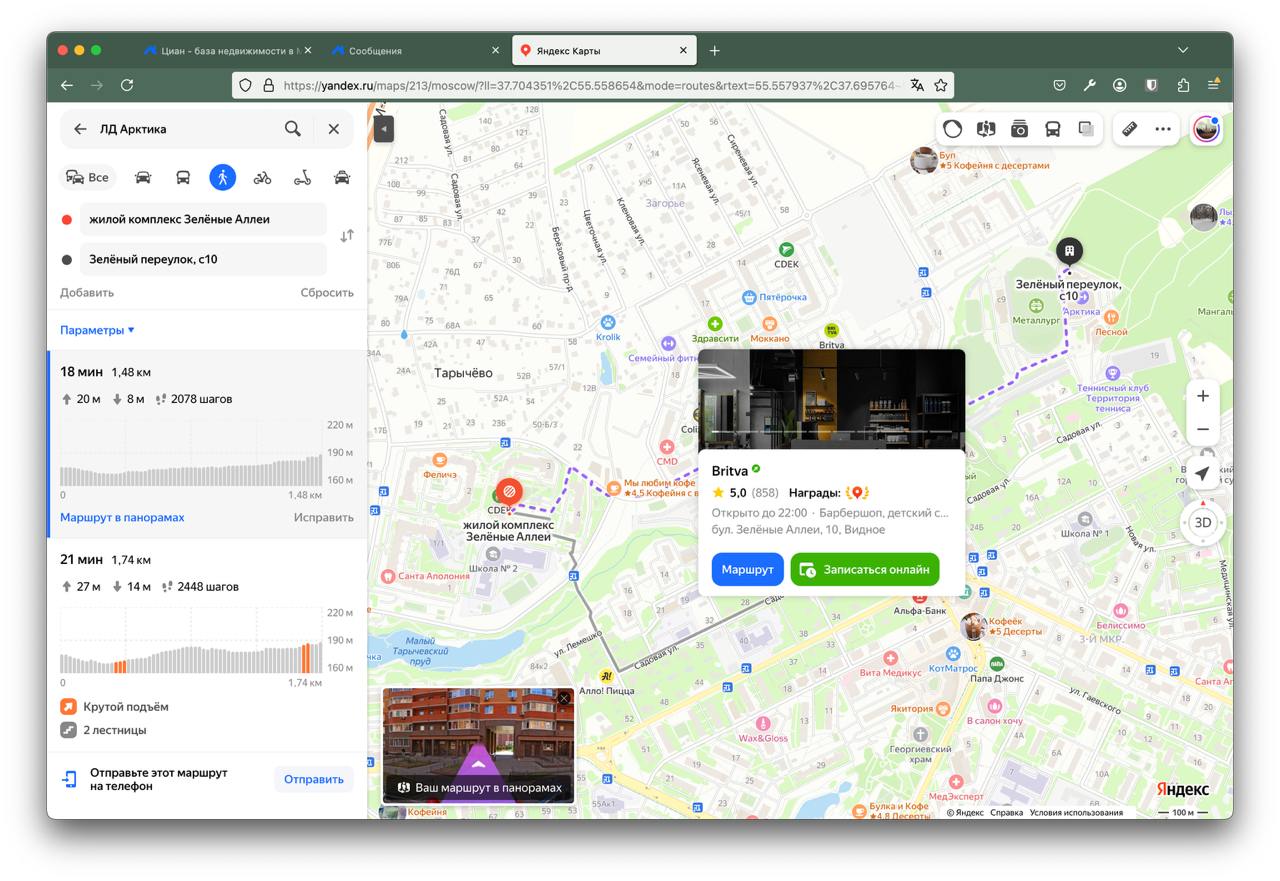The width and height of the screenshot is (1280, 881).
Task: Toggle the street panoramas layer
Action: [986, 129]
